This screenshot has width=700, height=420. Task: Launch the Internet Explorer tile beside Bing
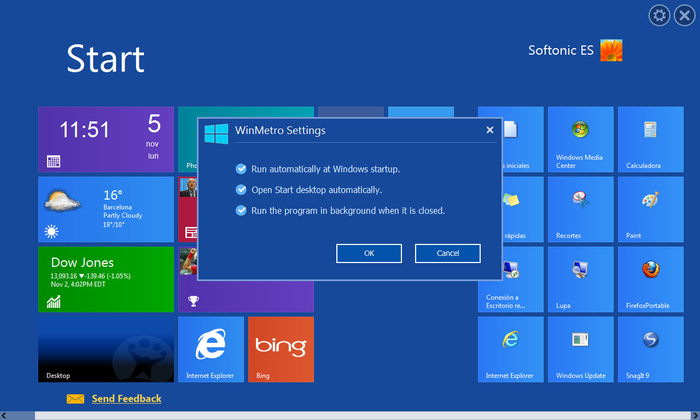coord(211,349)
